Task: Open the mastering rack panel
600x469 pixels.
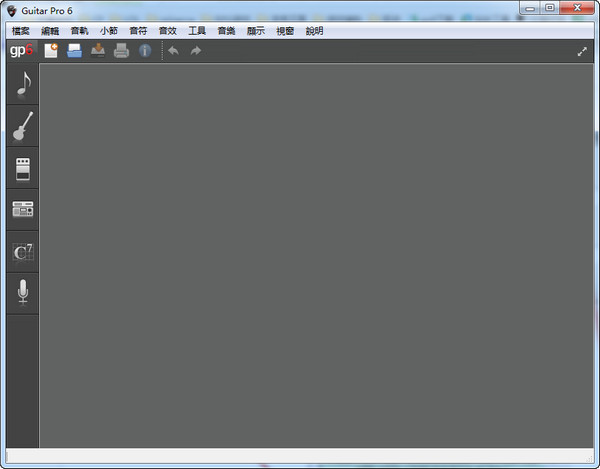Action: (23, 210)
